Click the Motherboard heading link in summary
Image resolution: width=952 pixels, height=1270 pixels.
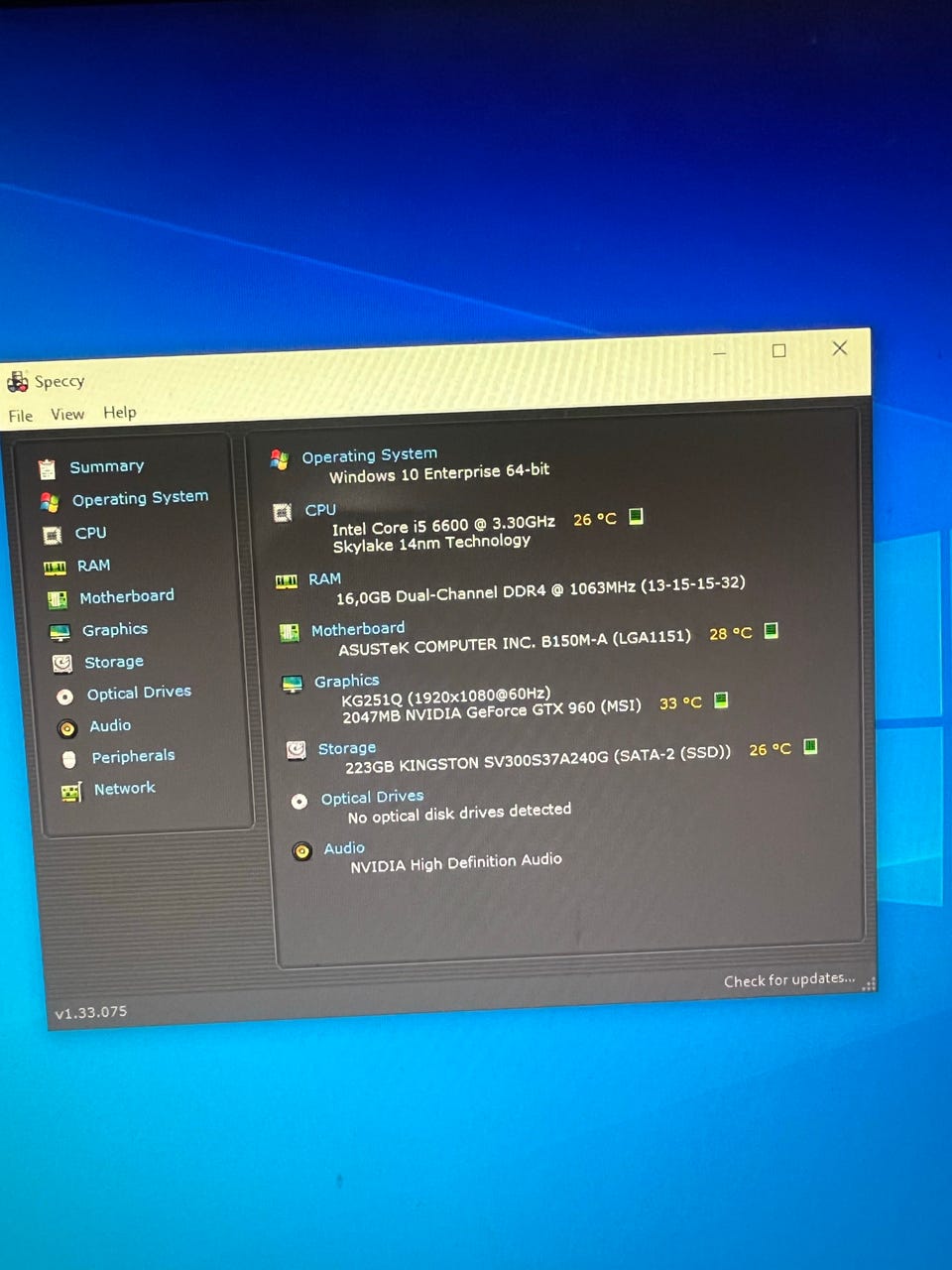pyautogui.click(x=358, y=629)
